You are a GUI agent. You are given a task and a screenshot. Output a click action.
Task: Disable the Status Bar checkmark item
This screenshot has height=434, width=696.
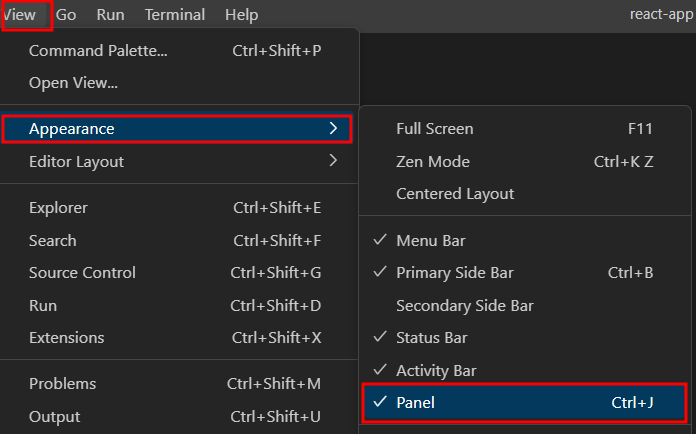525,338
